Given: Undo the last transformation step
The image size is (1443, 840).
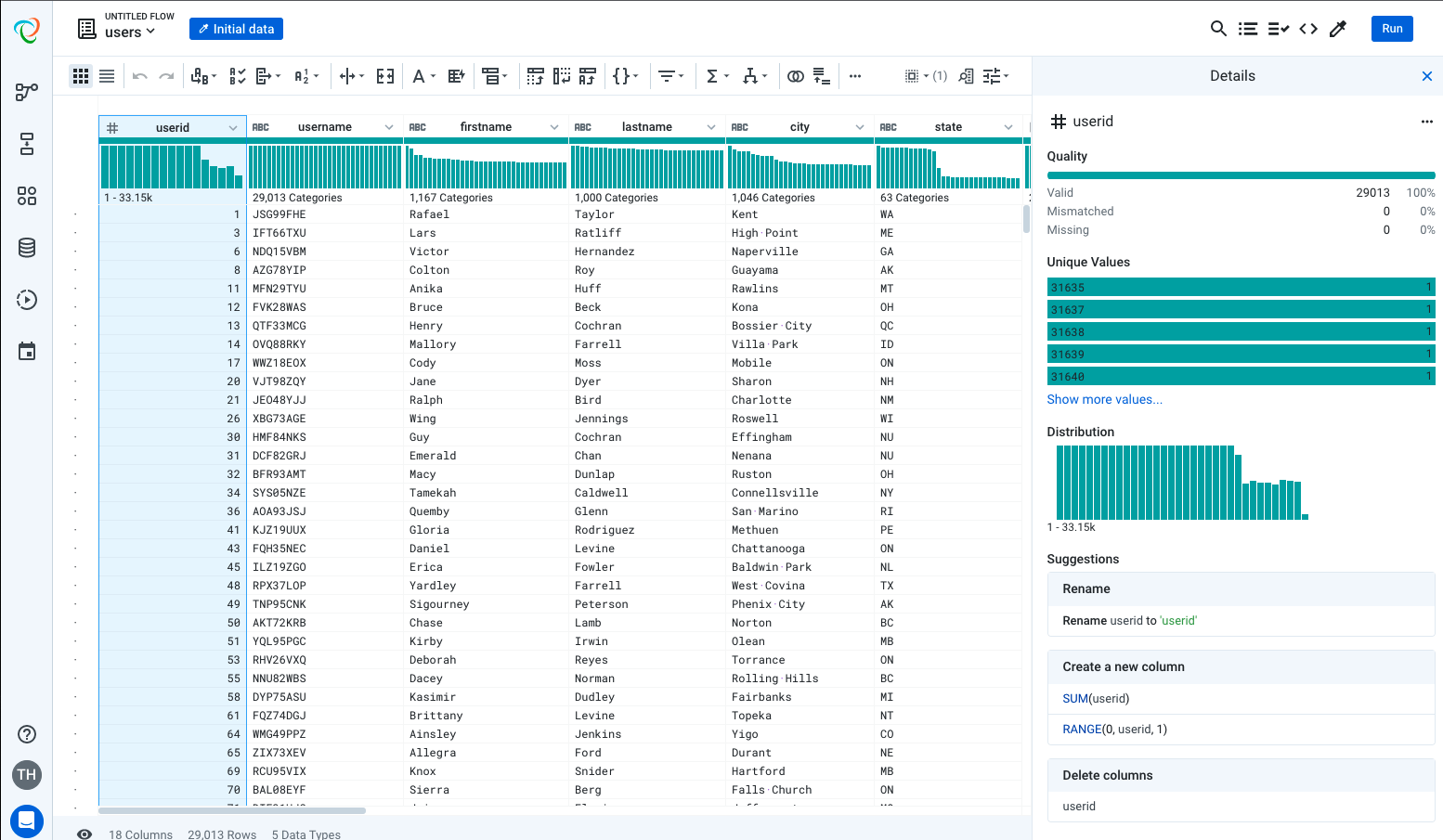Looking at the screenshot, I should (139, 75).
